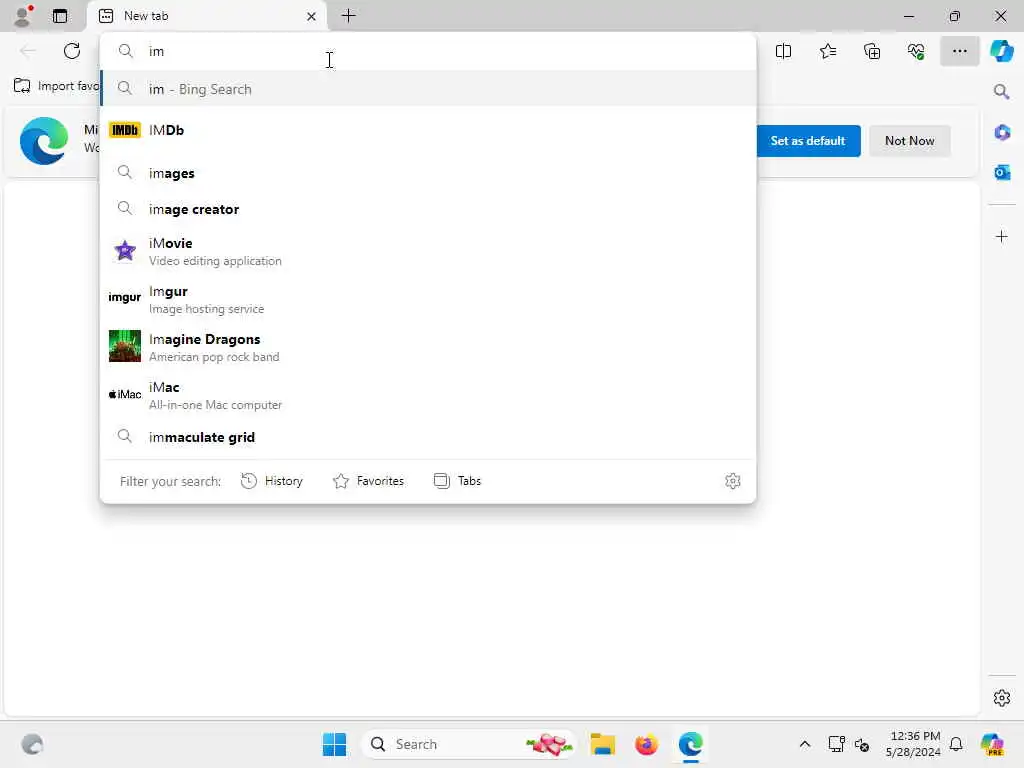1024x768 pixels.
Task: Filter search by History
Action: tap(272, 481)
